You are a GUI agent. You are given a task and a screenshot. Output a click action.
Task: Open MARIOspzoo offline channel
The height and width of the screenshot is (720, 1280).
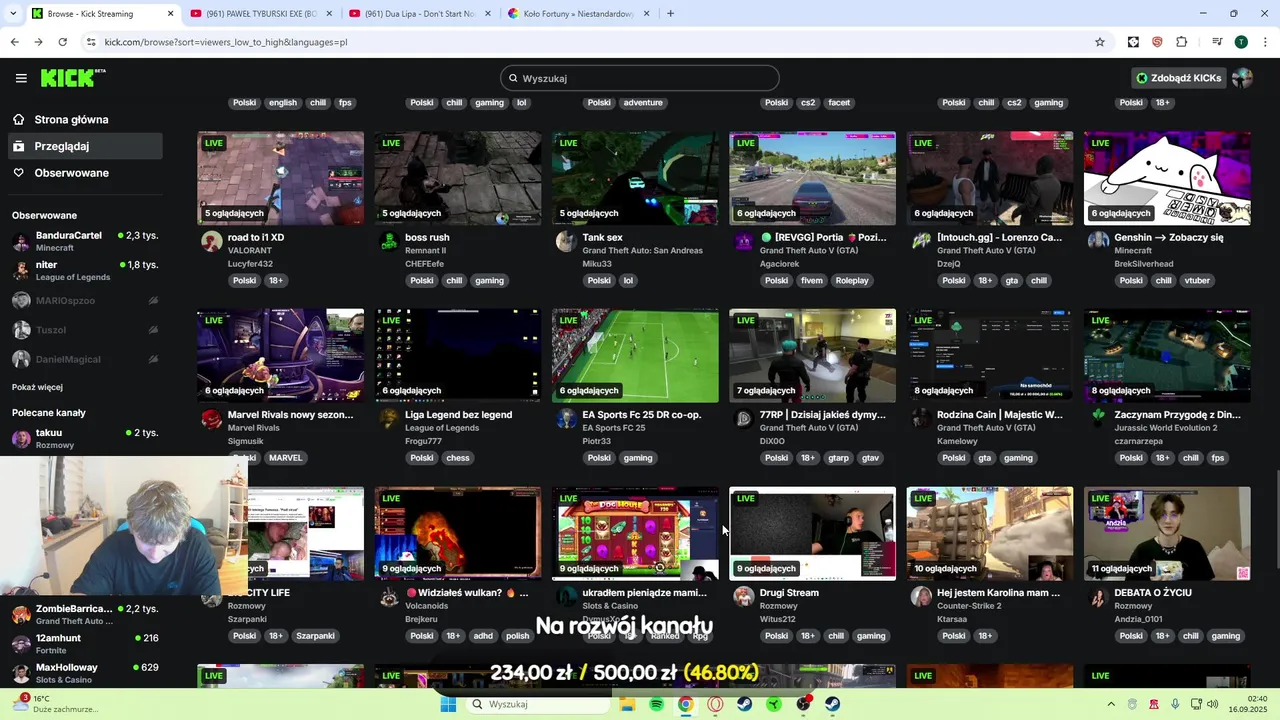85,301
